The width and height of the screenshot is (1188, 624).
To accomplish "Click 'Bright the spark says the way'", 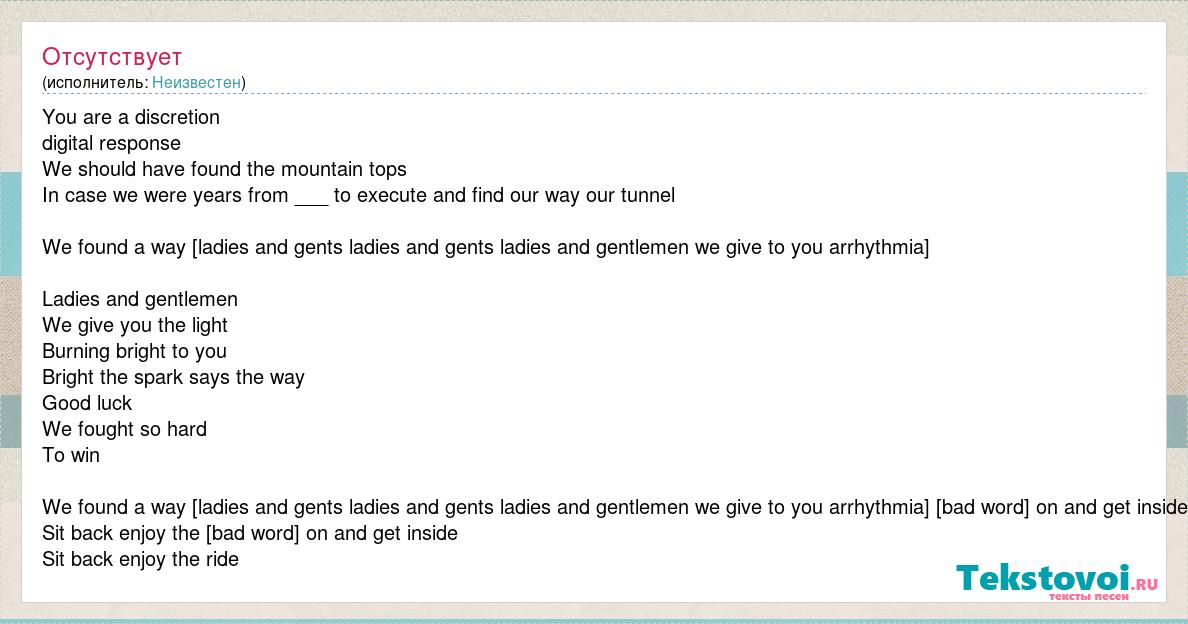I will pos(174,377).
